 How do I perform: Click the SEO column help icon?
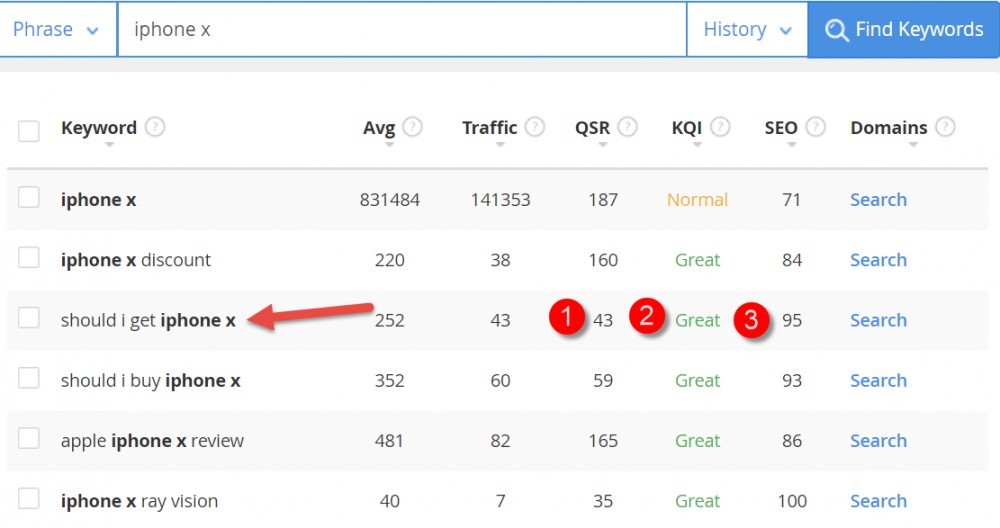click(x=815, y=127)
